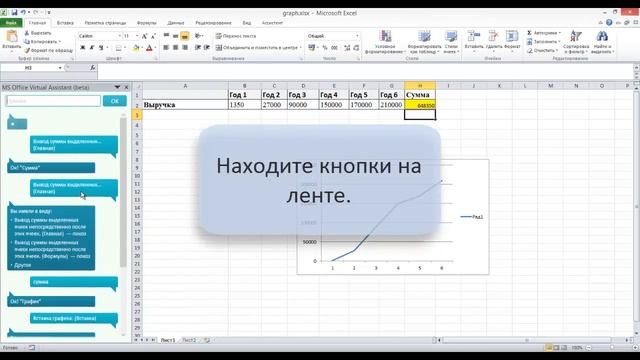Click the Sort & Filter icon
Image resolution: width=640 pixels, height=360 pixels.
click(x=576, y=36)
